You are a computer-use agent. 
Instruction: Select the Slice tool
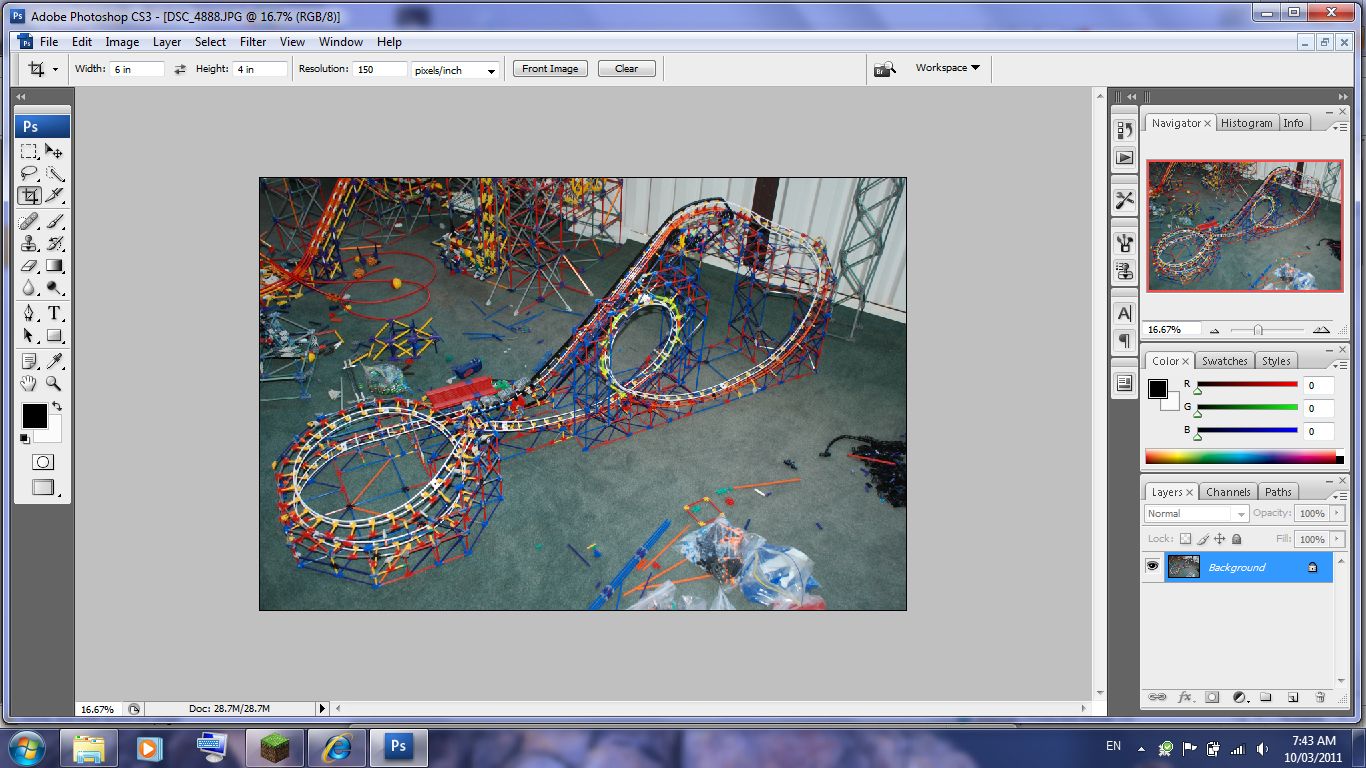54,195
